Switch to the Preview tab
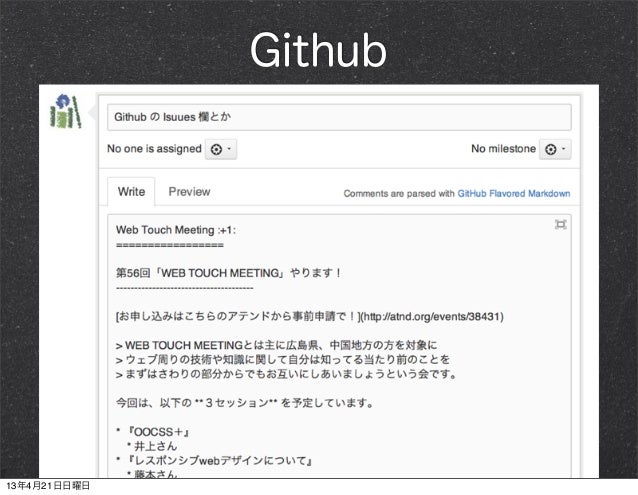The height and width of the screenshot is (495, 638). pyautogui.click(x=189, y=192)
